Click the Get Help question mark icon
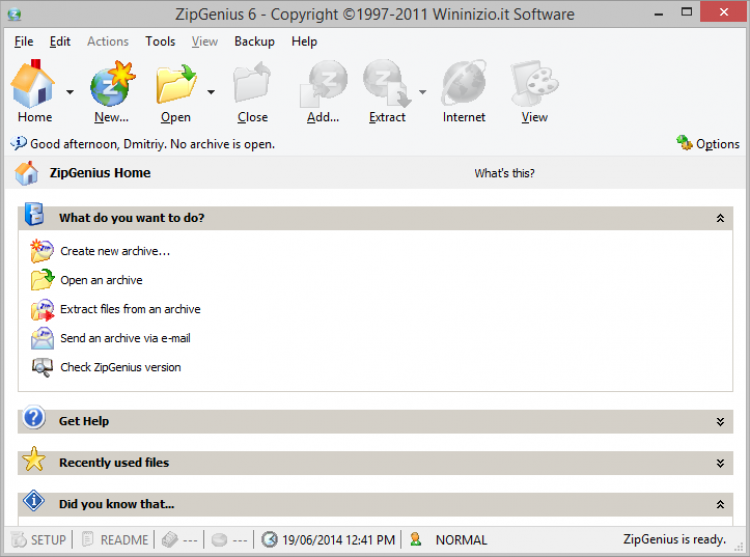This screenshot has height=557, width=750. click(x=34, y=417)
